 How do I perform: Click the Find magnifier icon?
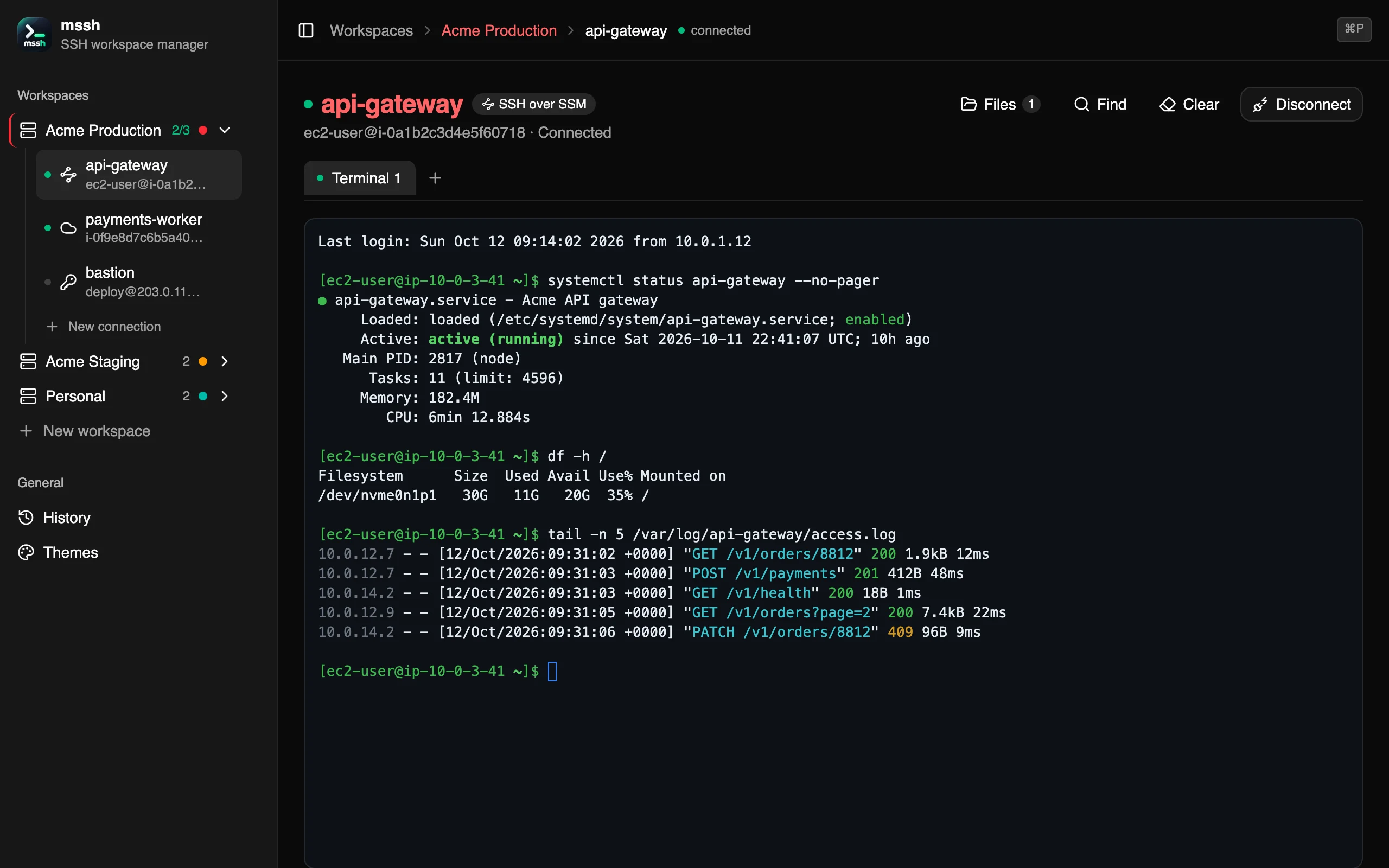(1081, 104)
